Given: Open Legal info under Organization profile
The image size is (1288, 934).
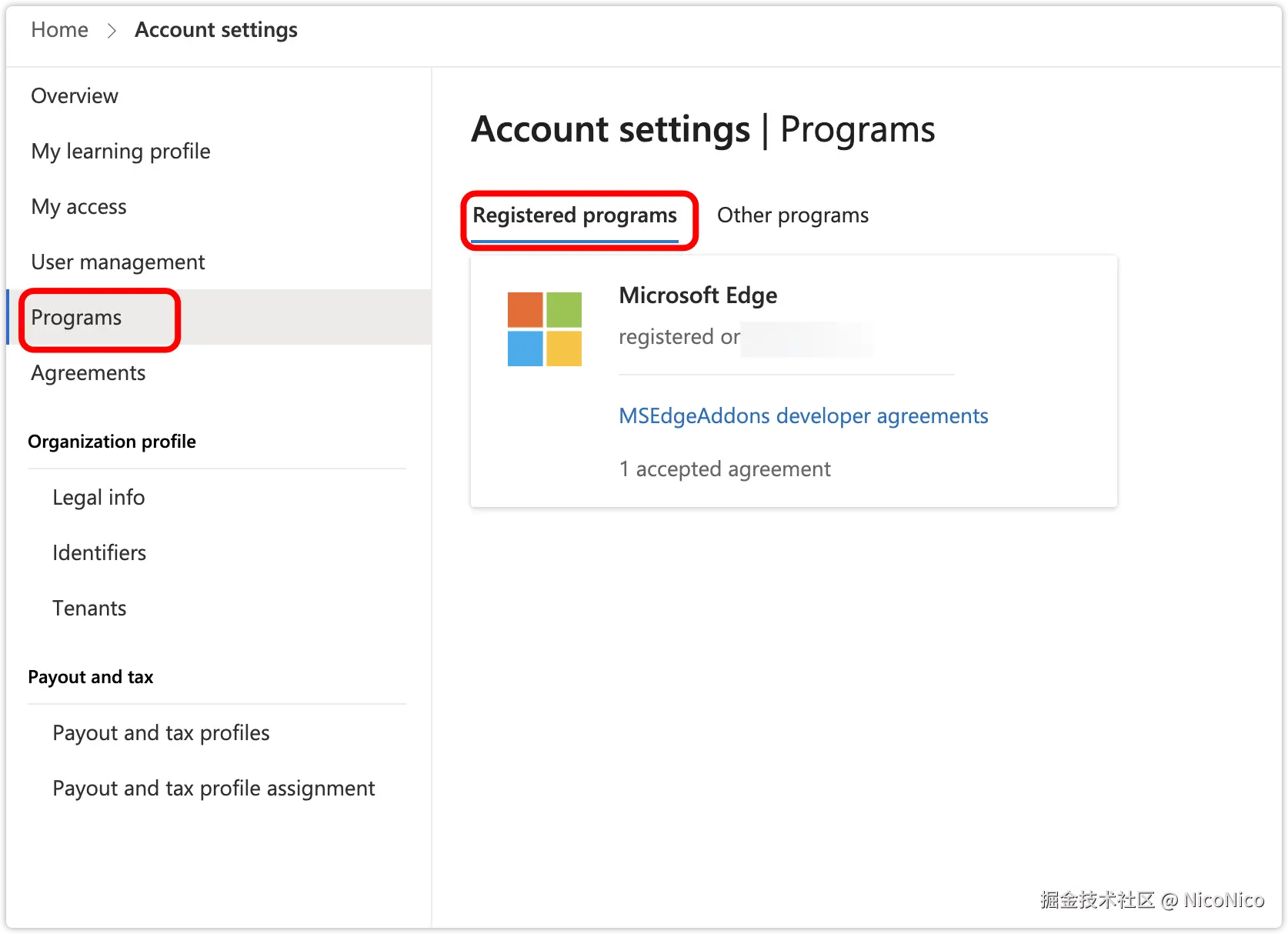Looking at the screenshot, I should 98,498.
